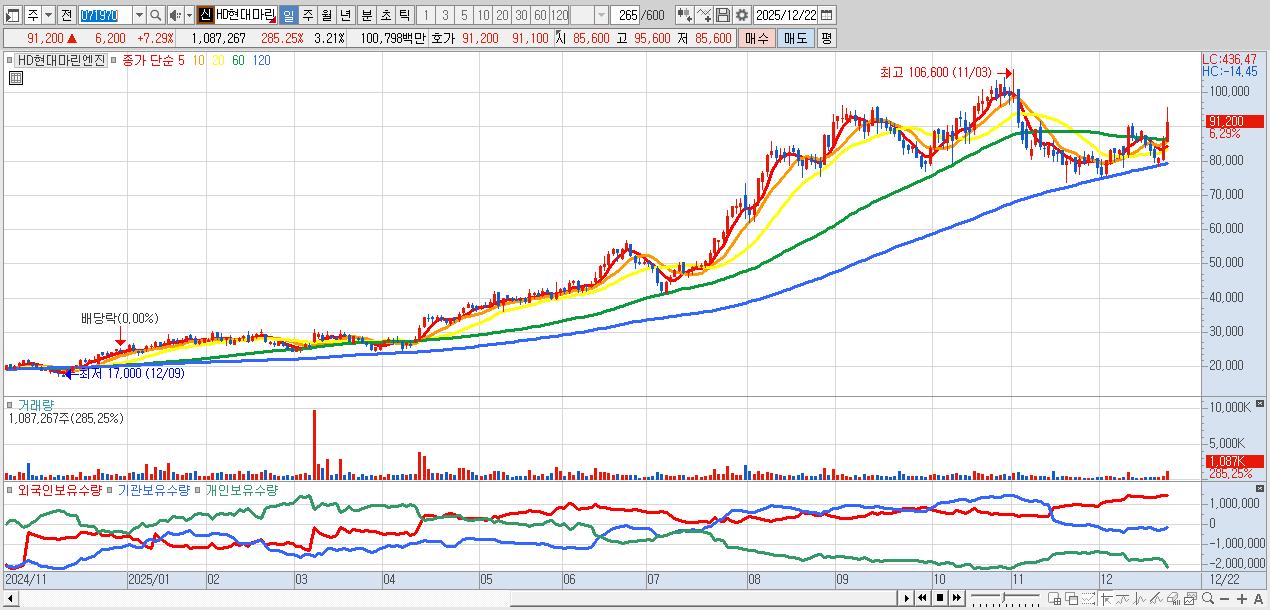This screenshot has height=610, width=1270.
Task: Click the letter A text tool icon
Action: [1258, 598]
